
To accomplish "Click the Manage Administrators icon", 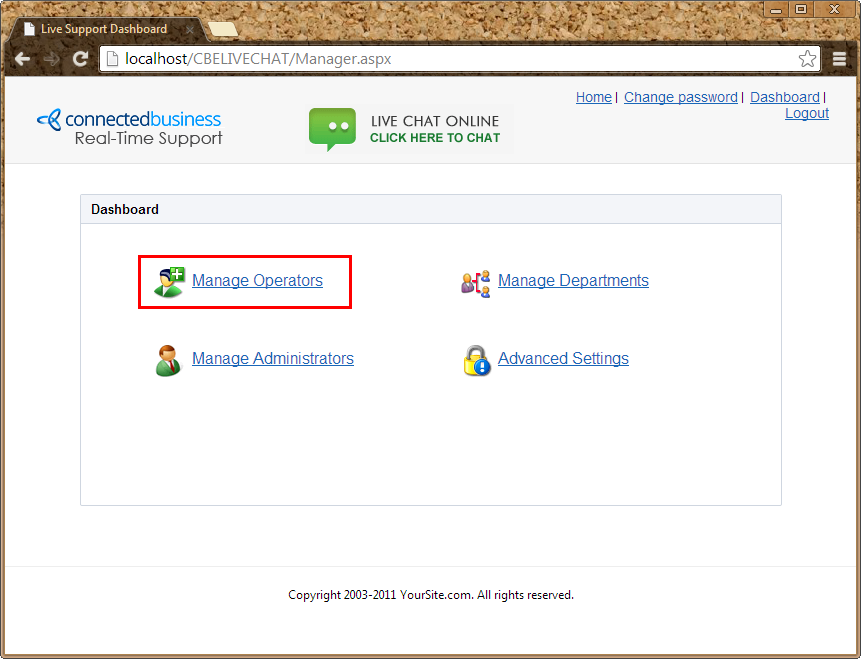I will tap(168, 361).
